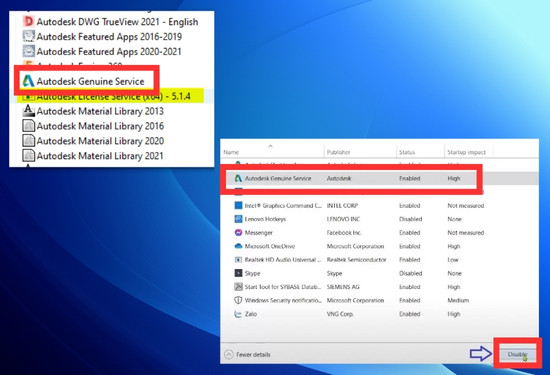Click Enabled status in Autodesk Genuine Service row
The image size is (550, 375).
(x=409, y=178)
